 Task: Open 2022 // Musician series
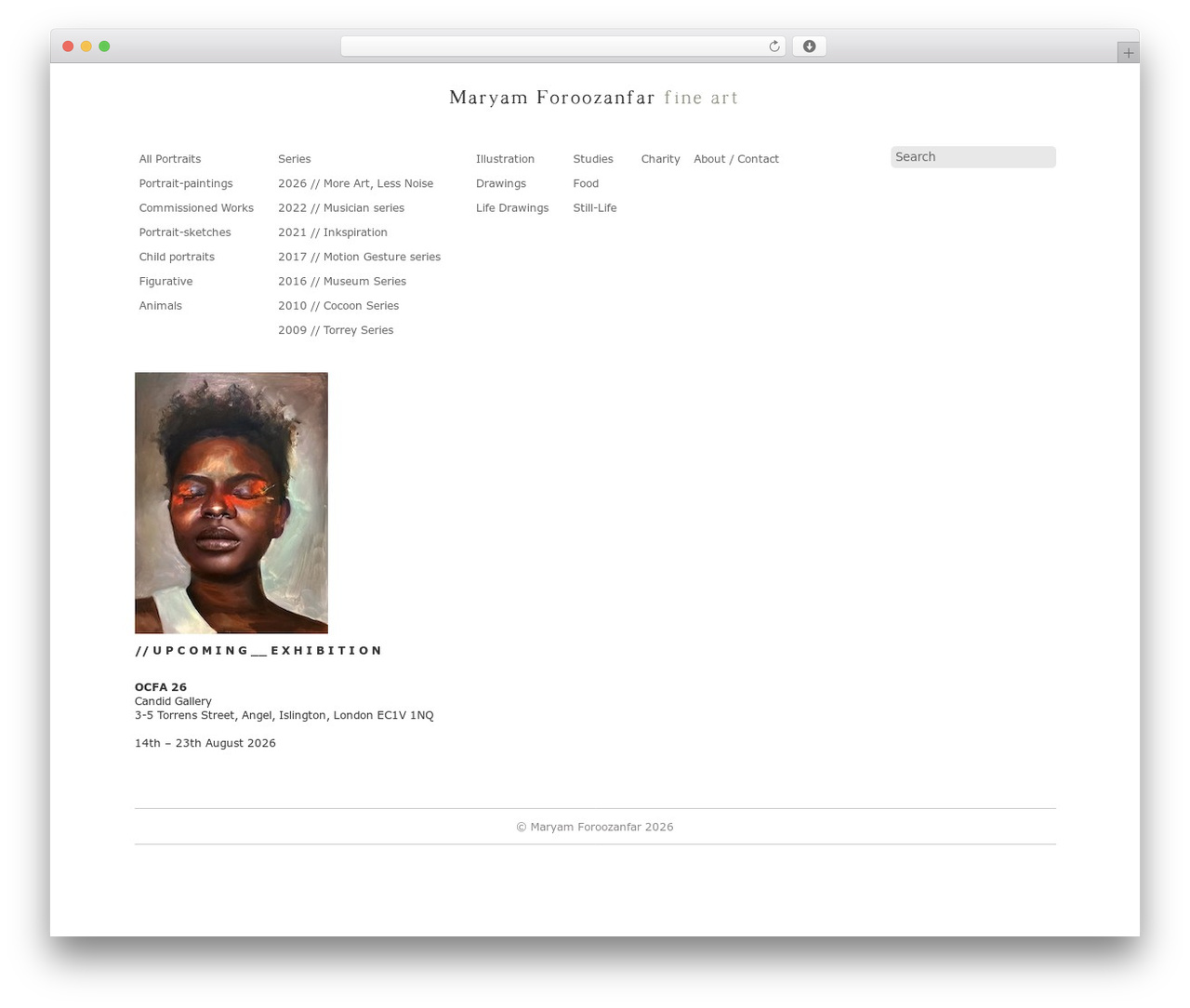coord(341,208)
